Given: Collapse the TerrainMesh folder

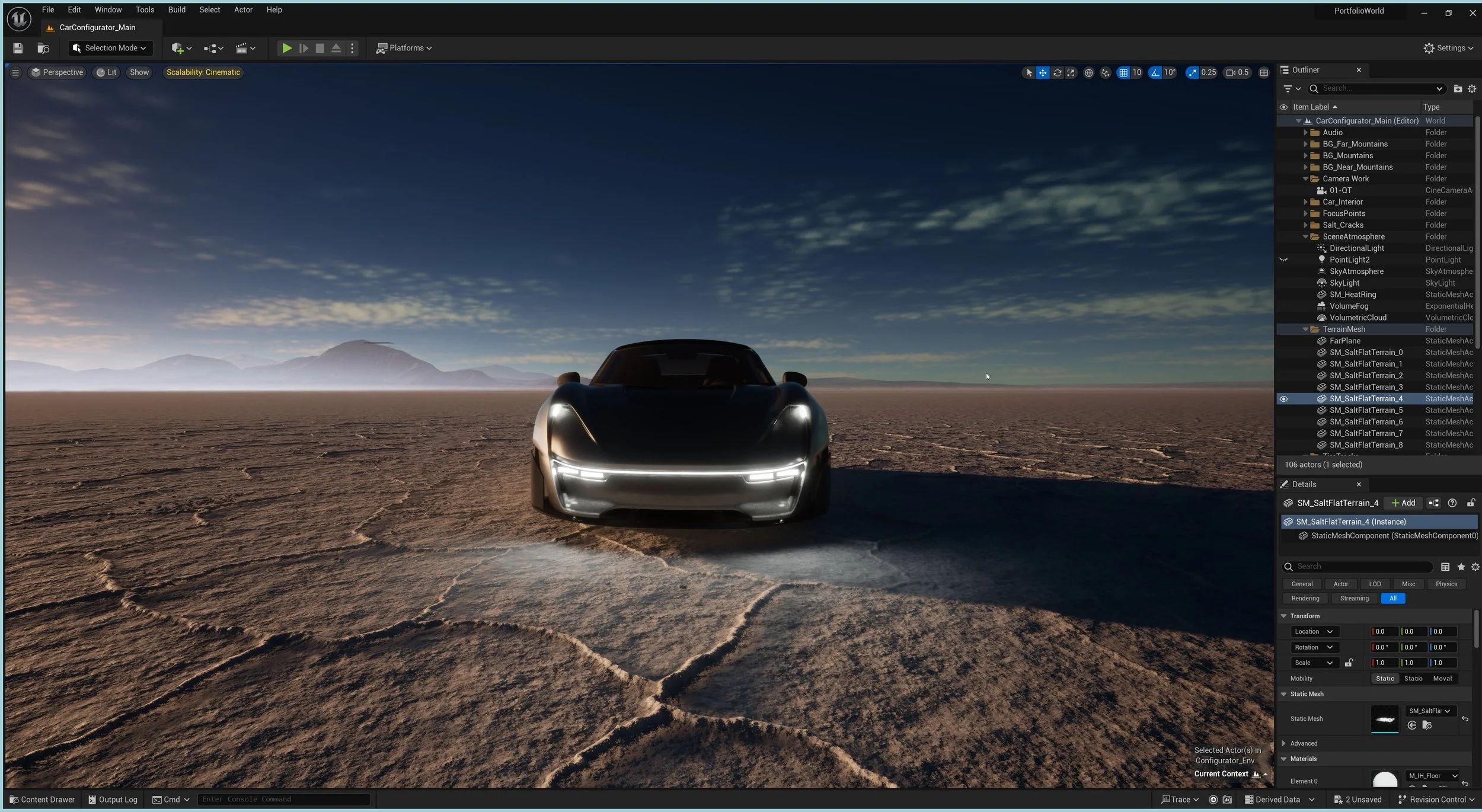Looking at the screenshot, I should click(x=1305, y=329).
